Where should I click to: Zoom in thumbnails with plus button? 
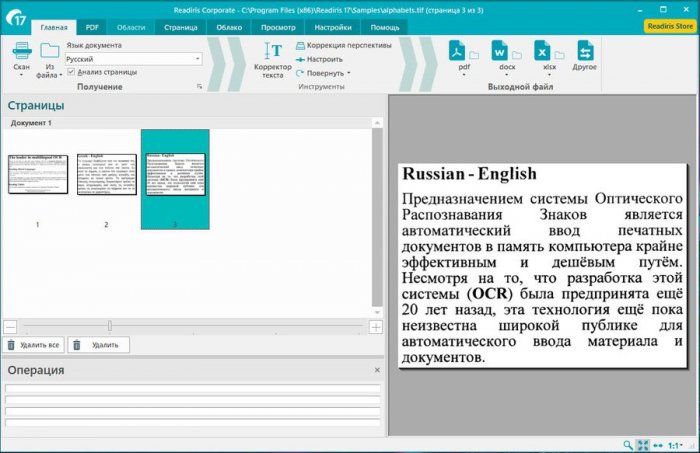[x=376, y=327]
